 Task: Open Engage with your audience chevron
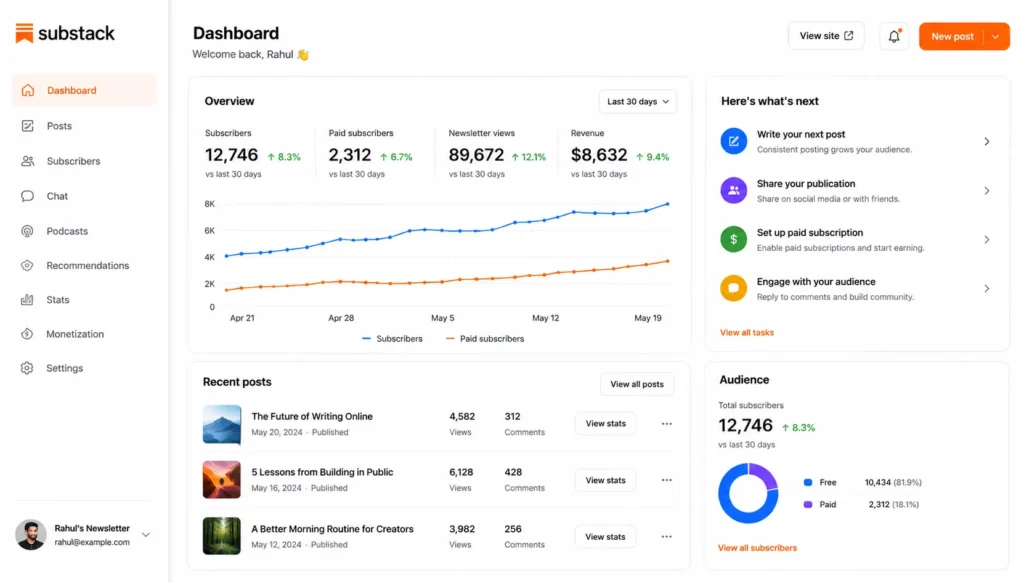(x=987, y=289)
